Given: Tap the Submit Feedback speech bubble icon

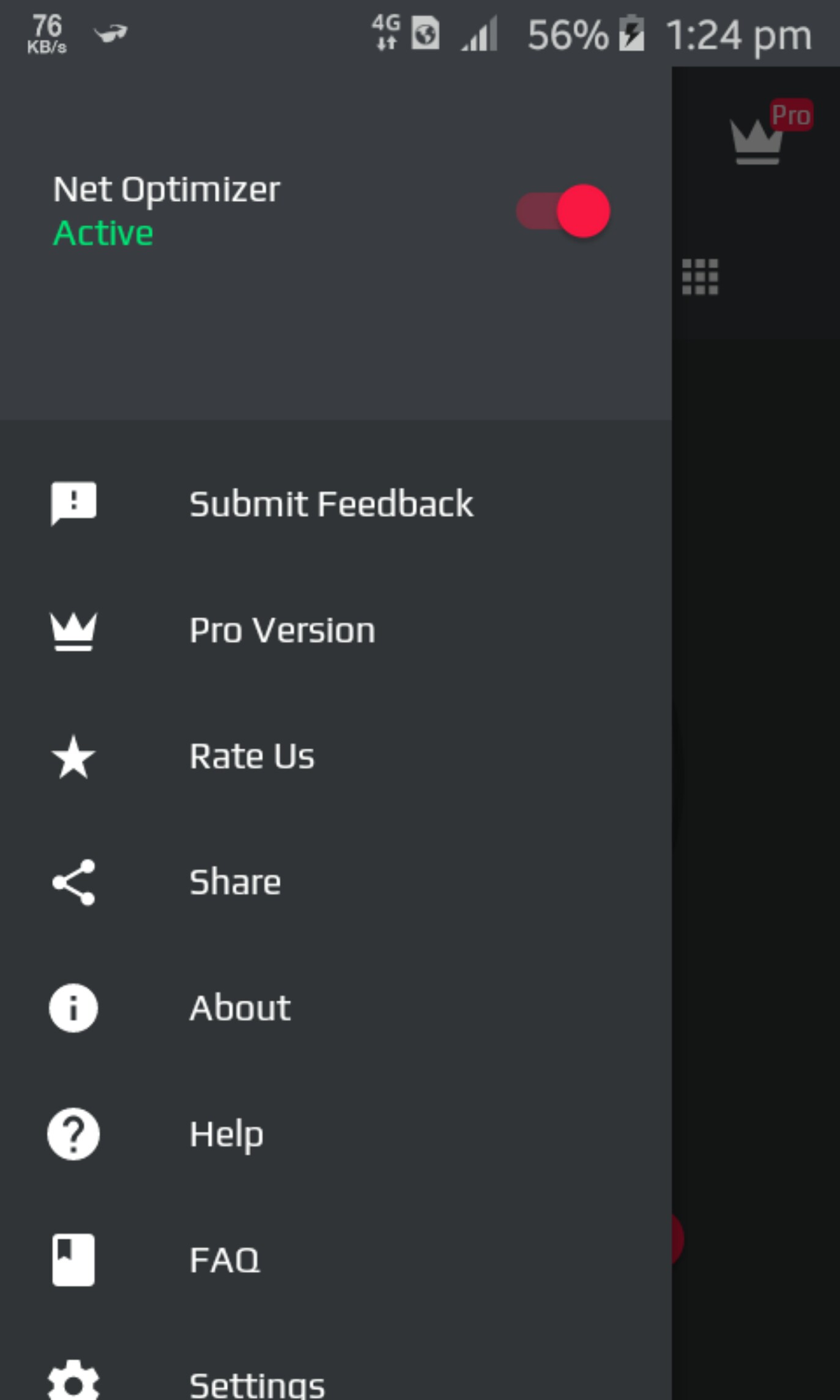Looking at the screenshot, I should point(73,504).
